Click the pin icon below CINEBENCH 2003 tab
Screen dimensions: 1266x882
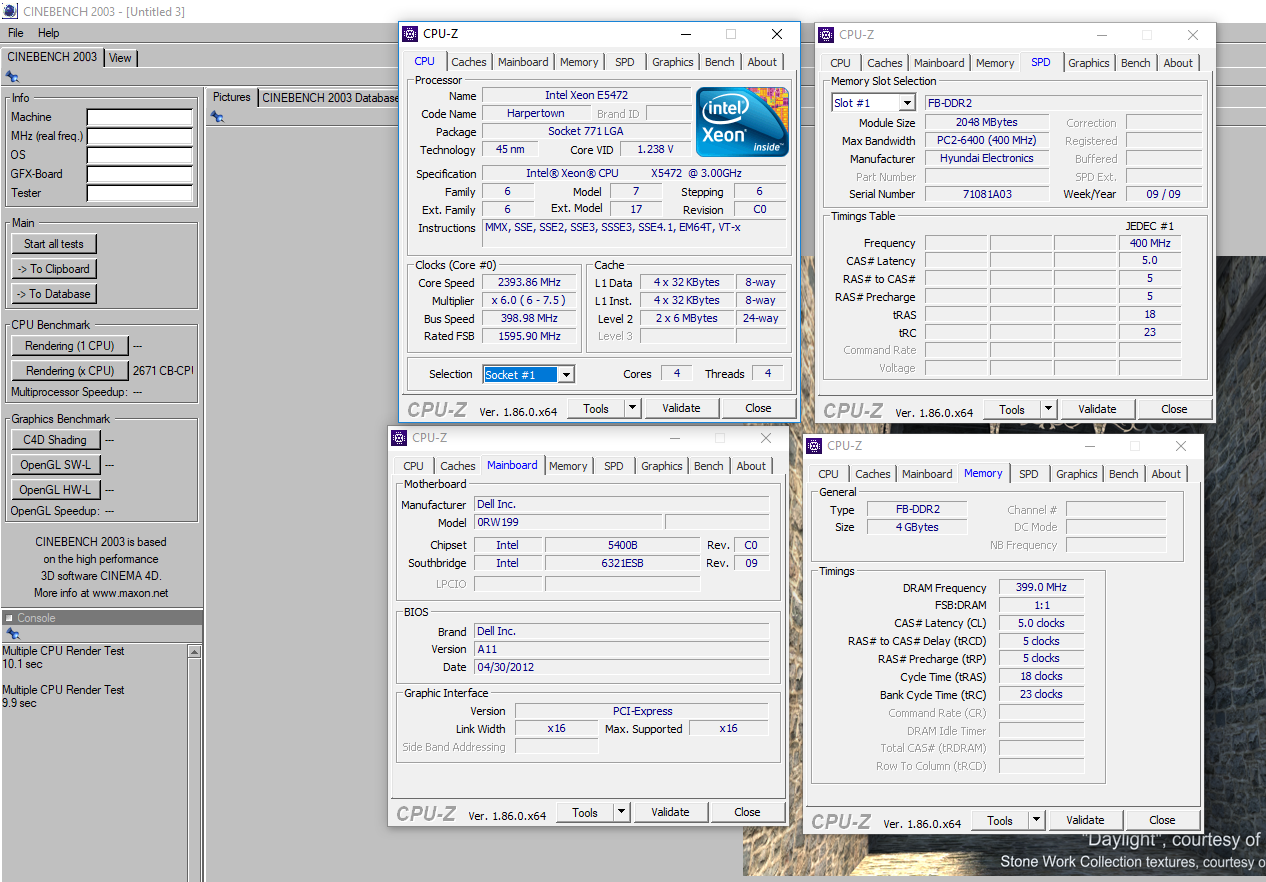(12, 76)
